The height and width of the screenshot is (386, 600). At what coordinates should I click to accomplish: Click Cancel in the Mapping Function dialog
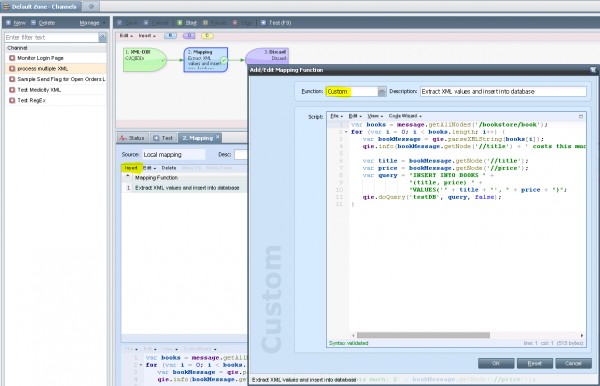tap(573, 363)
